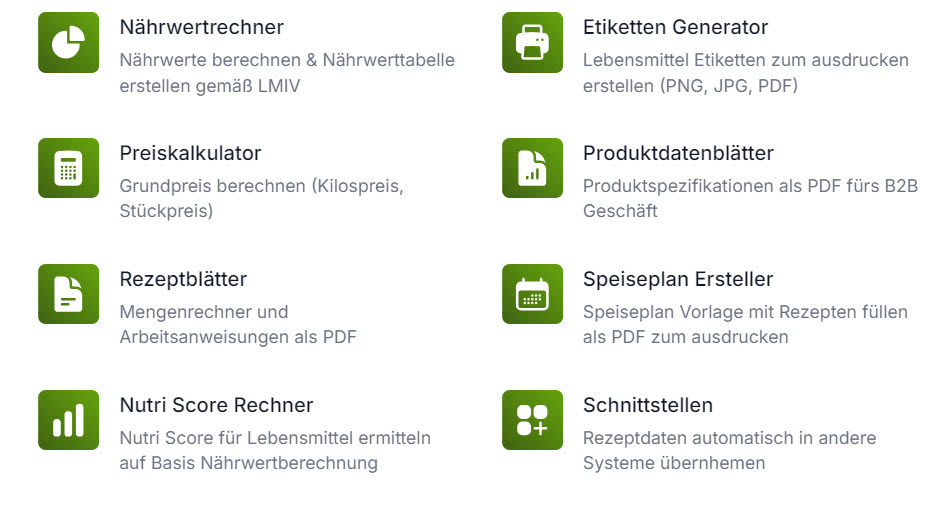Open the Speiseplan Ersteller heading

pyautogui.click(x=678, y=279)
